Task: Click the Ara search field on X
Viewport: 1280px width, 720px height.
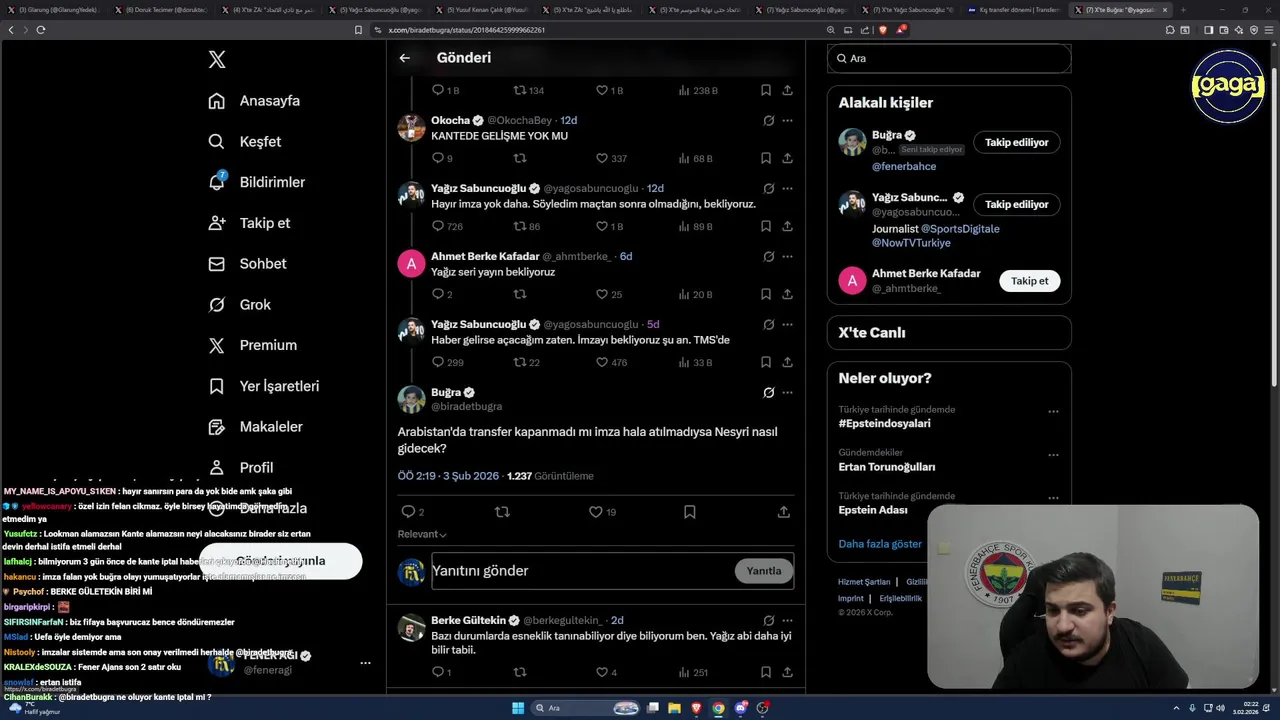Action: pyautogui.click(x=949, y=58)
